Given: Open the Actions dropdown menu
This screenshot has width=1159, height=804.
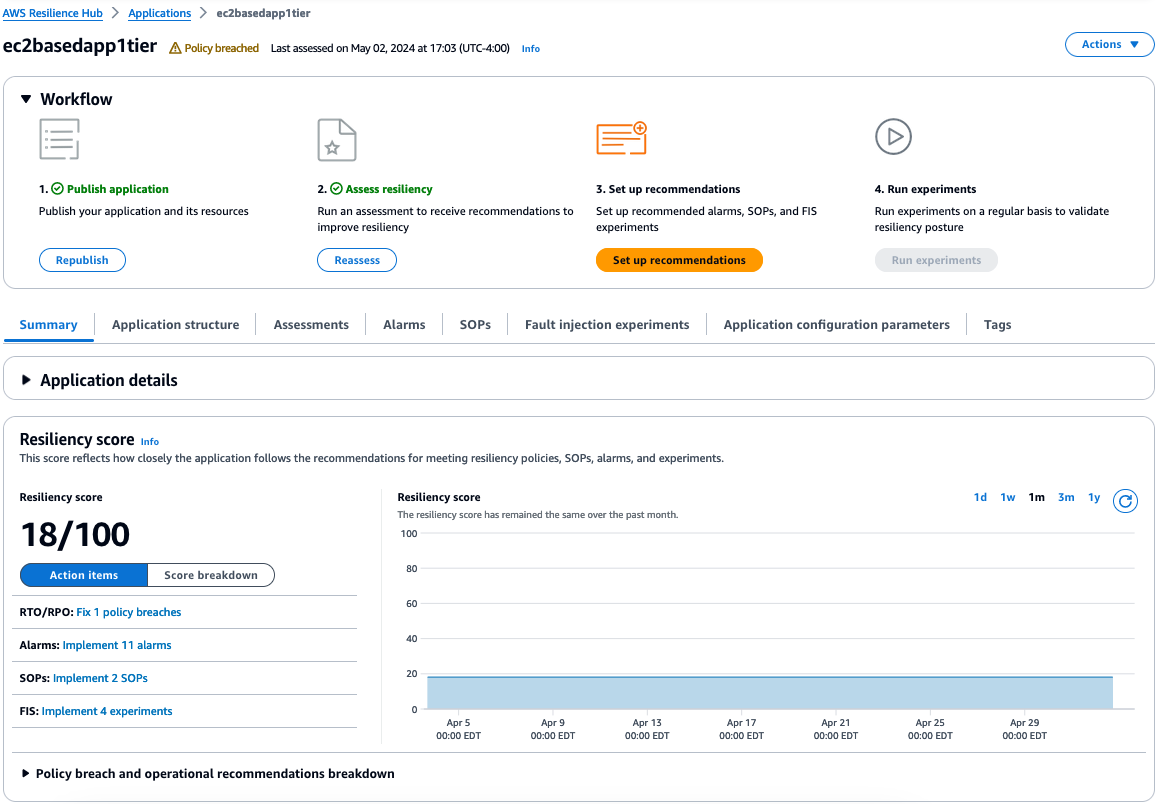Looking at the screenshot, I should pos(1109,44).
